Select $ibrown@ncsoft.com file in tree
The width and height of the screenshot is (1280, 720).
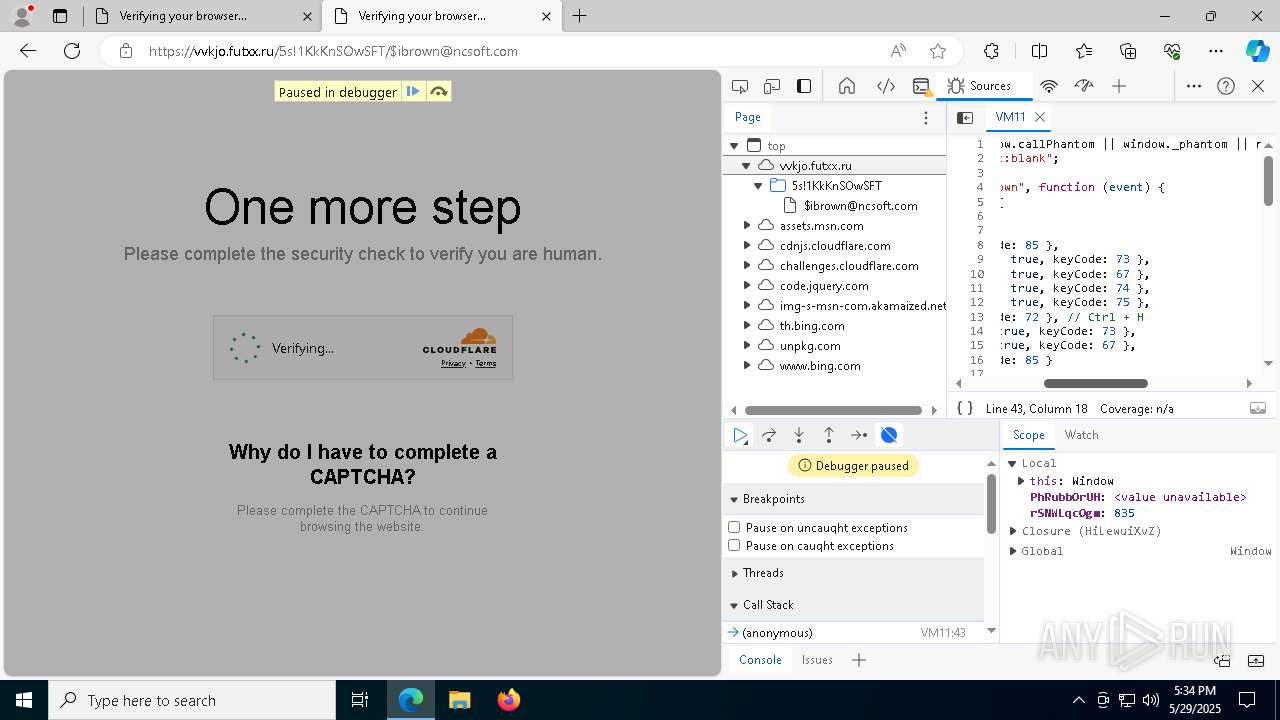(860, 206)
